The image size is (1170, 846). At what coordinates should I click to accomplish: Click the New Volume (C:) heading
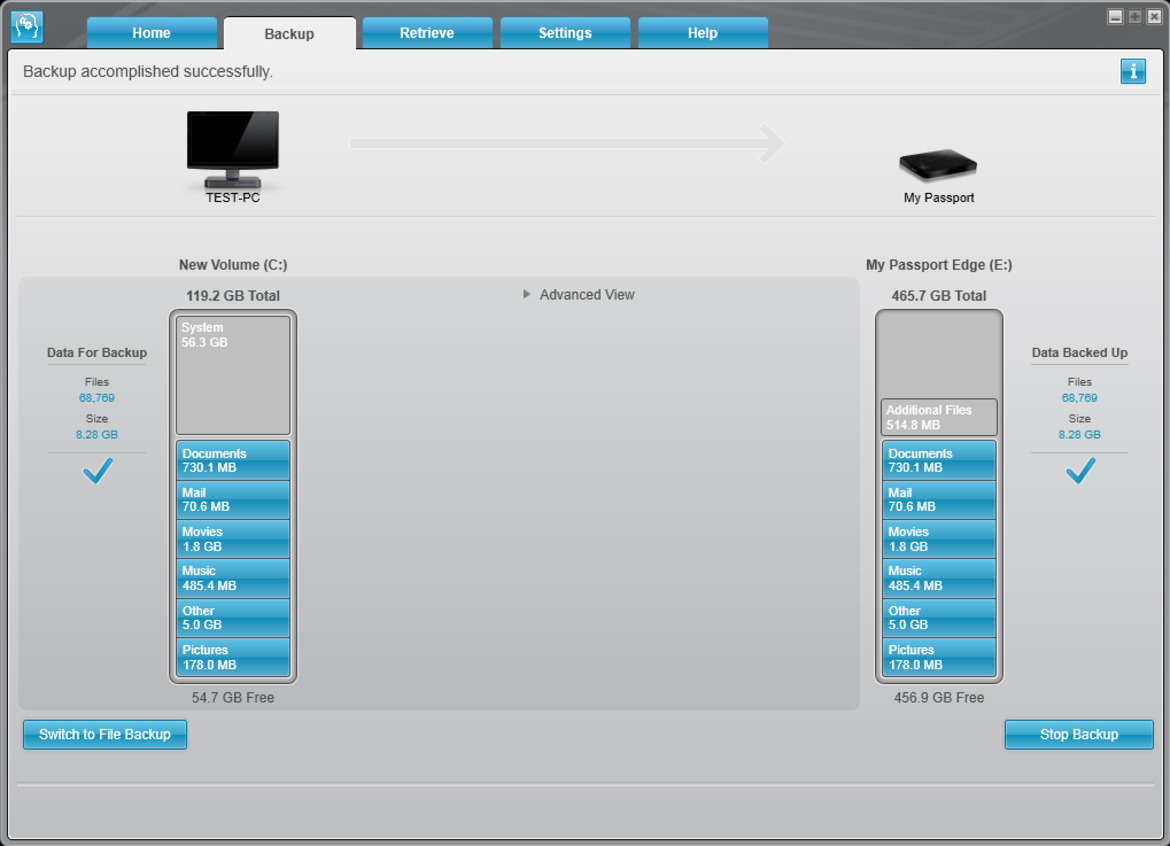[233, 265]
